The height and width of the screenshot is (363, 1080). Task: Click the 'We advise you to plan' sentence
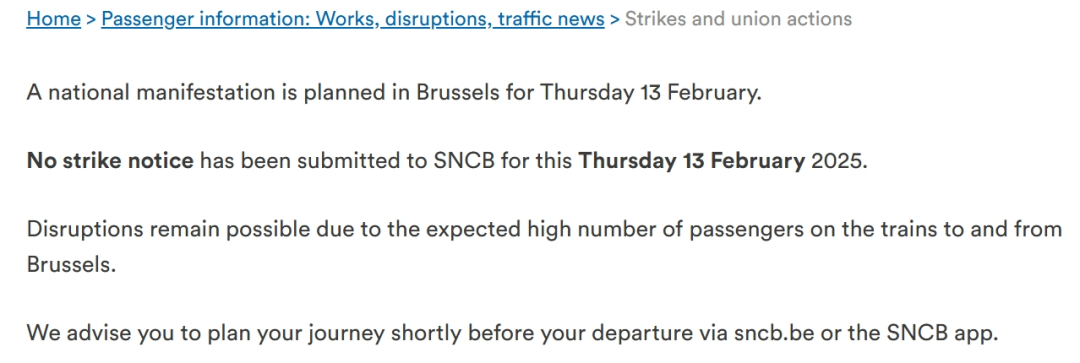tap(512, 333)
